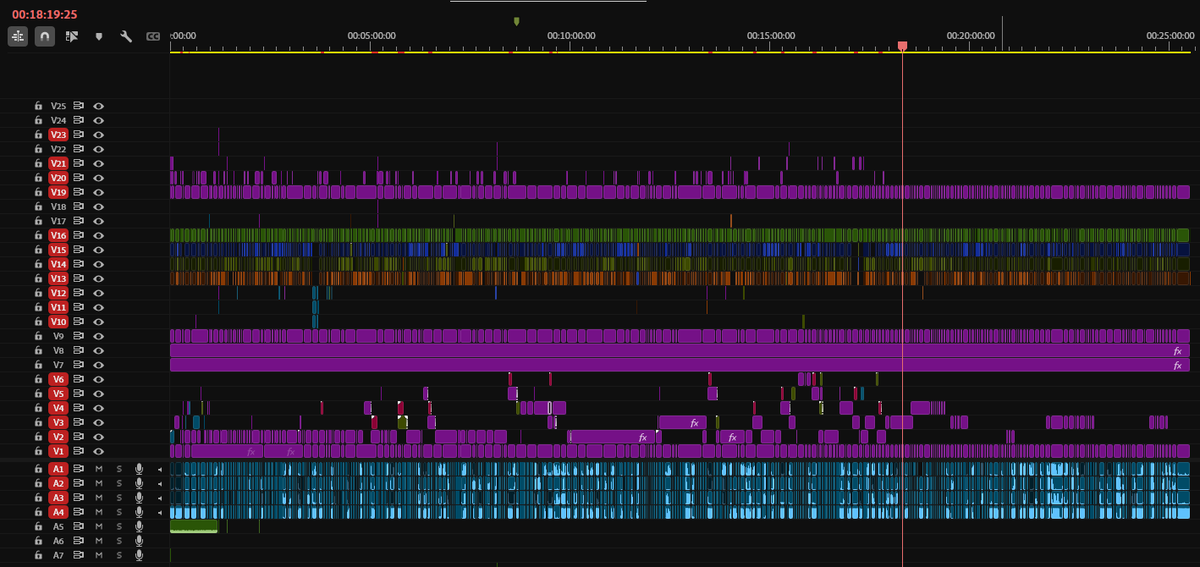Toggle track lock on V9
The height and width of the screenshot is (567, 1200).
(38, 336)
